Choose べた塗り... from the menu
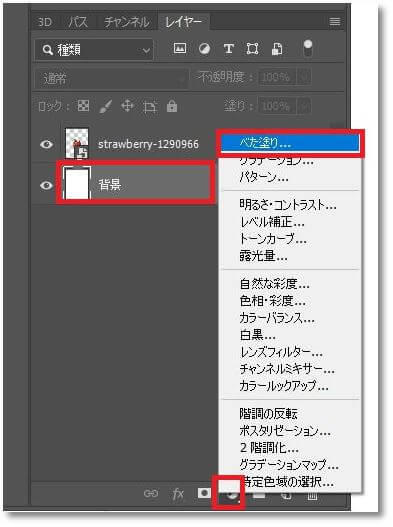 290,144
